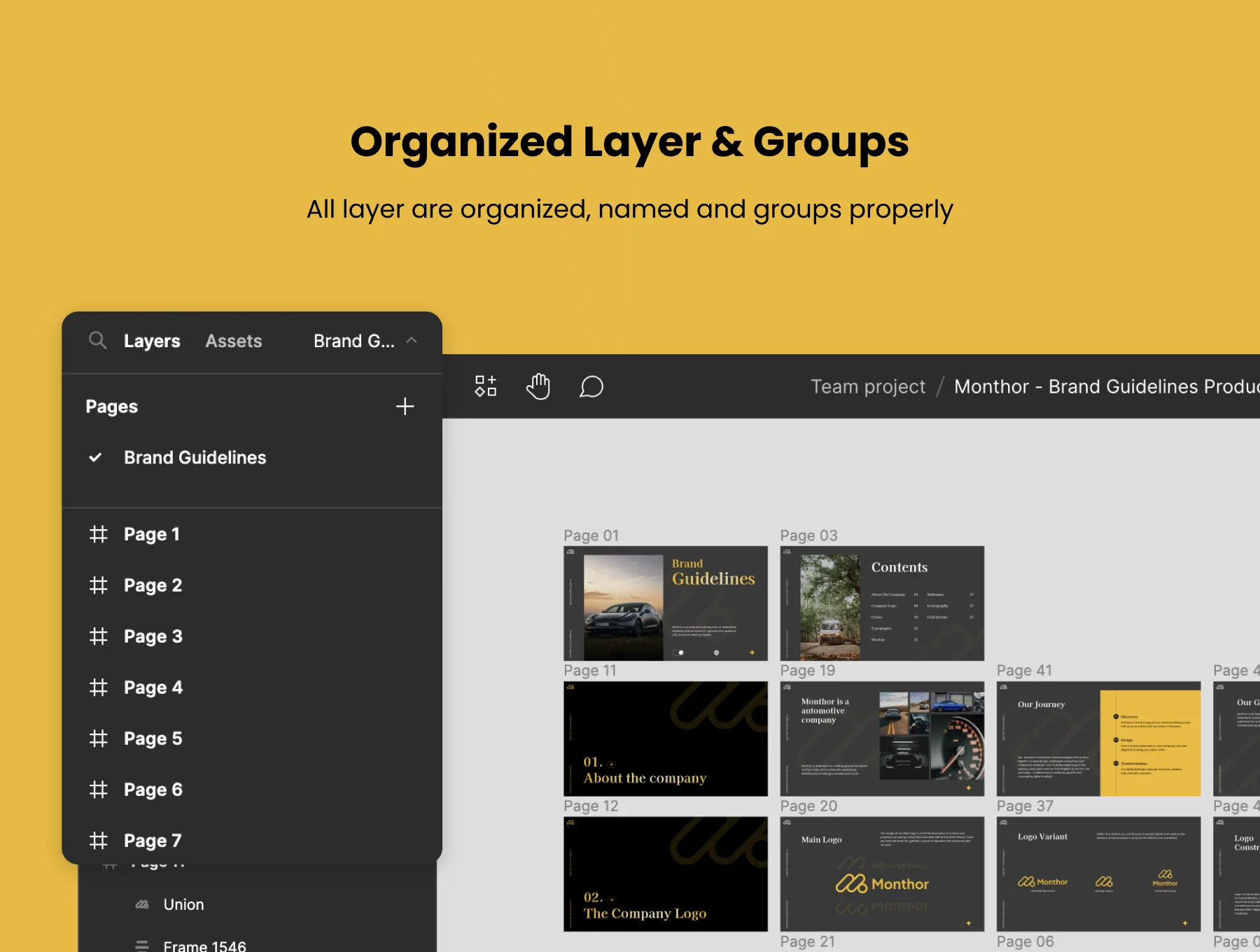Click the frame icon beside Page 4

(99, 687)
